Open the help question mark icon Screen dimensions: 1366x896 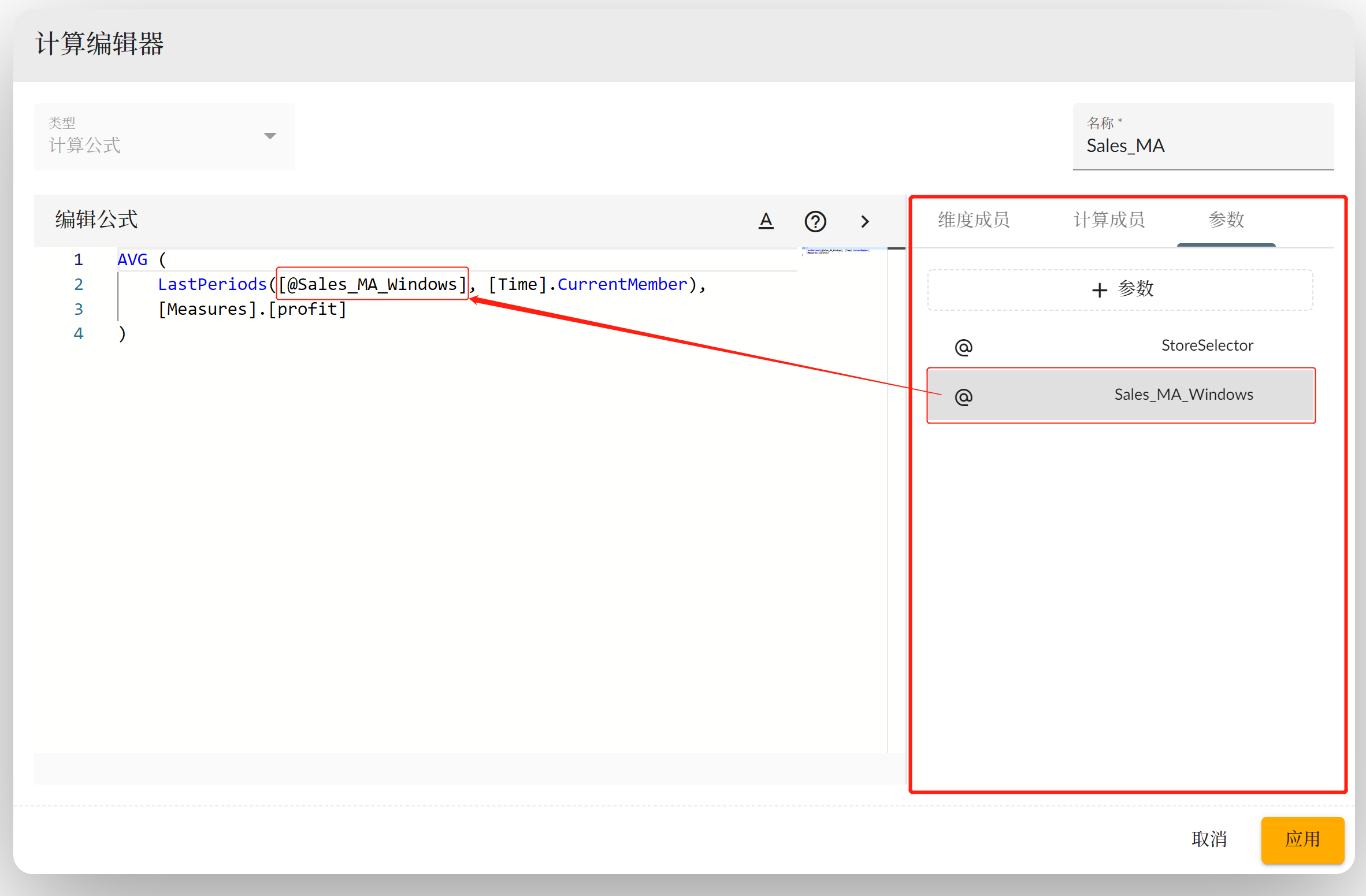pyautogui.click(x=815, y=221)
